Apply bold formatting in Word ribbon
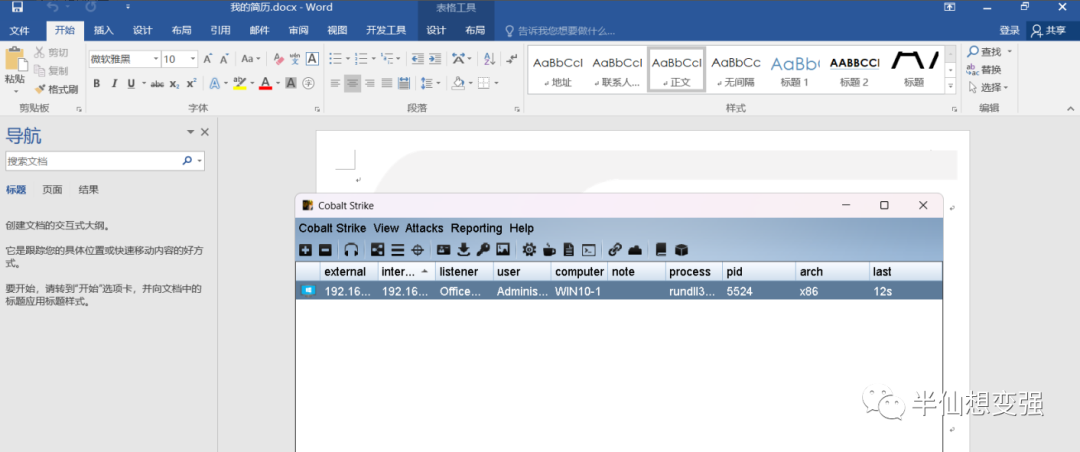The image size is (1080, 452). [x=96, y=83]
